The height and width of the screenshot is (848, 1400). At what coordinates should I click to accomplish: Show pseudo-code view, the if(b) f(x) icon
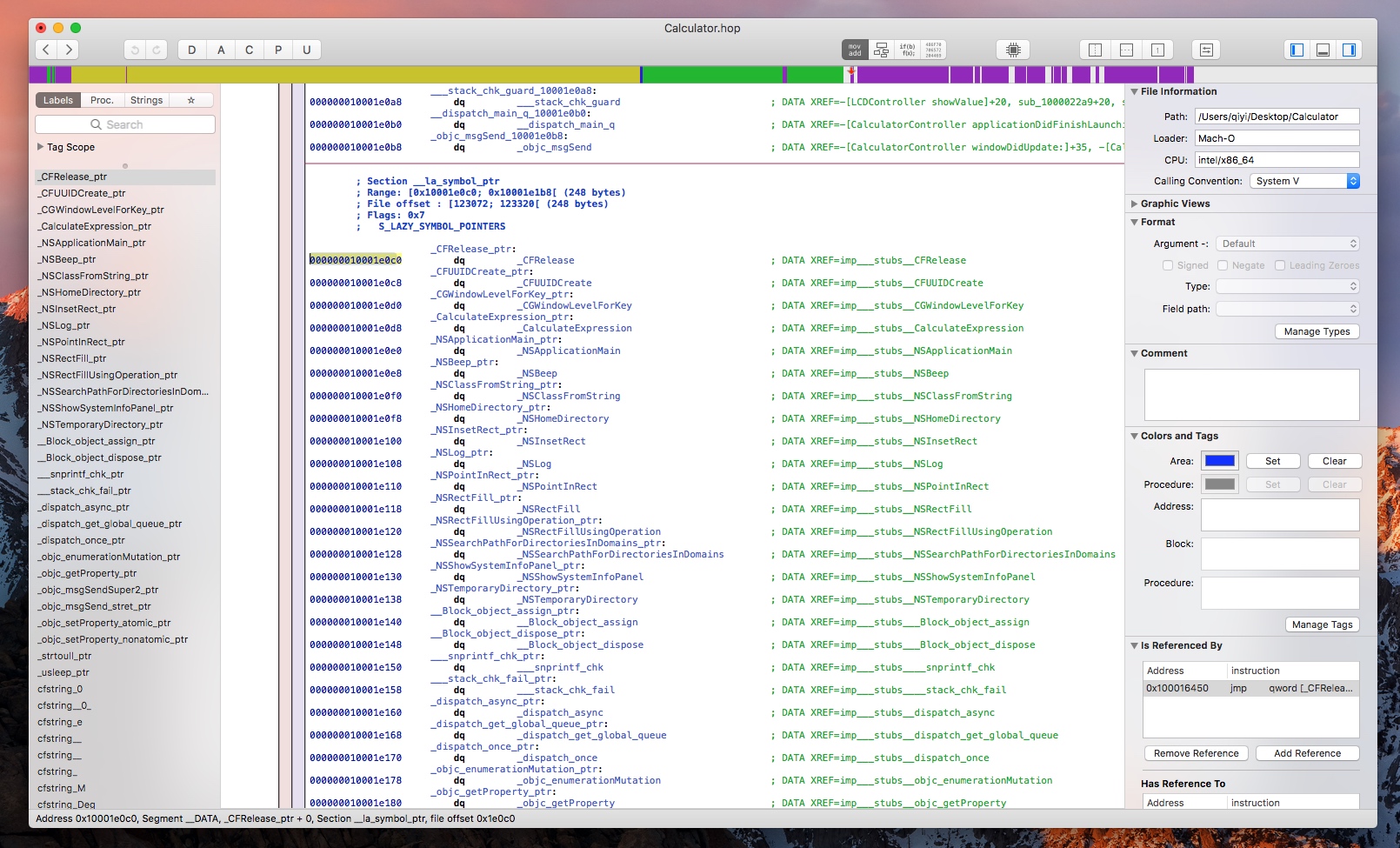coord(907,50)
